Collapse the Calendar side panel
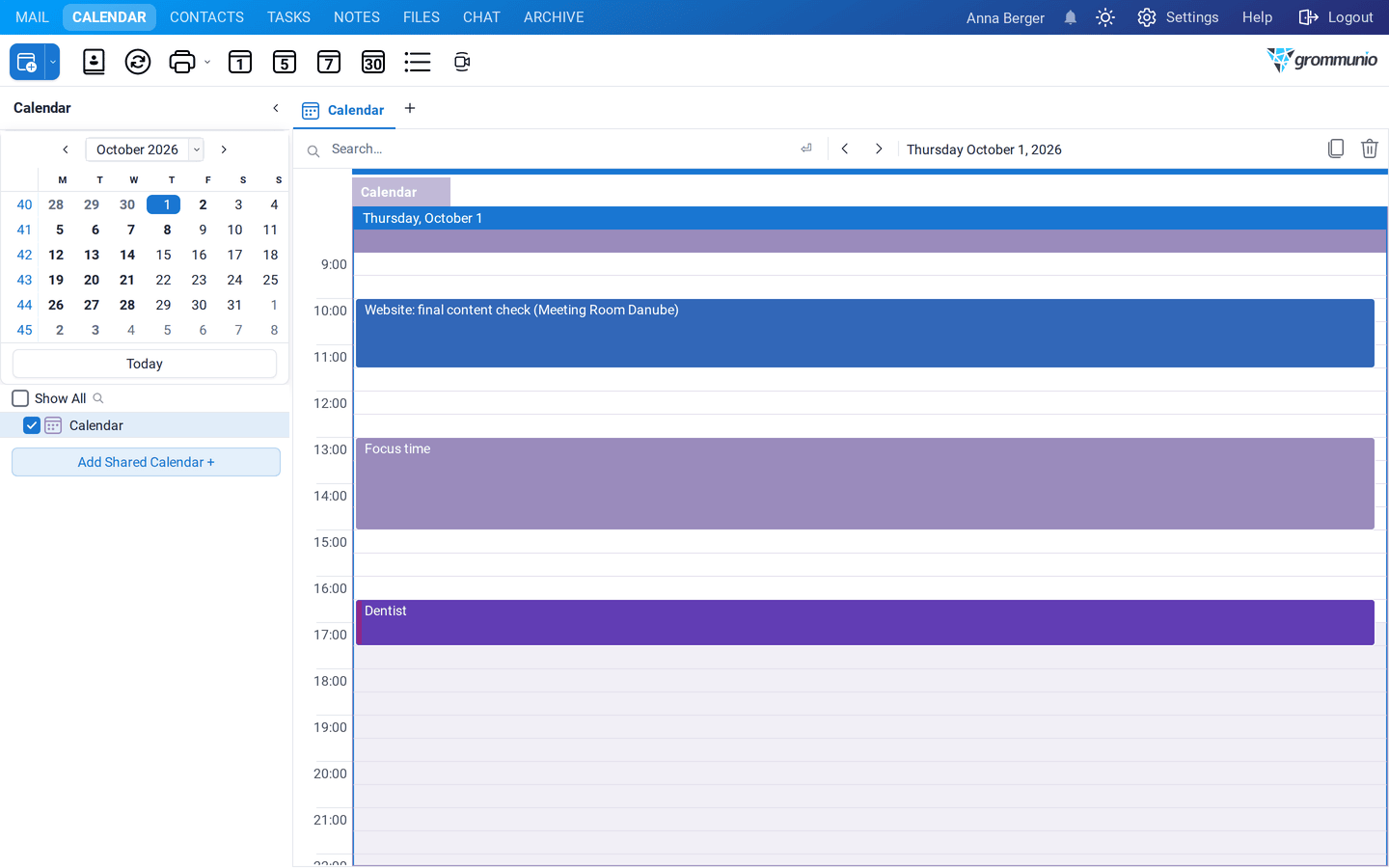 click(x=276, y=108)
